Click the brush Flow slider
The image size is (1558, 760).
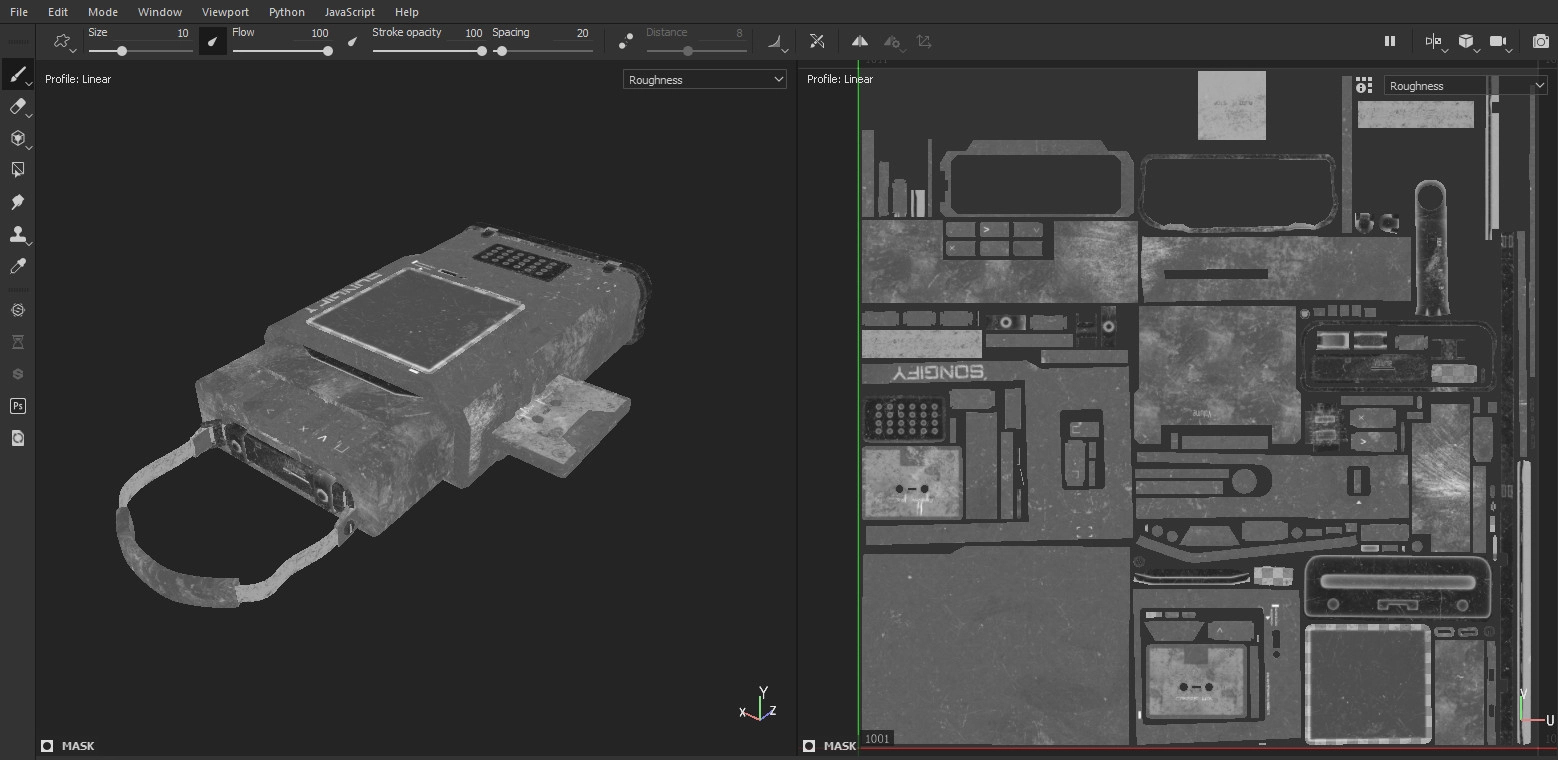point(280,51)
